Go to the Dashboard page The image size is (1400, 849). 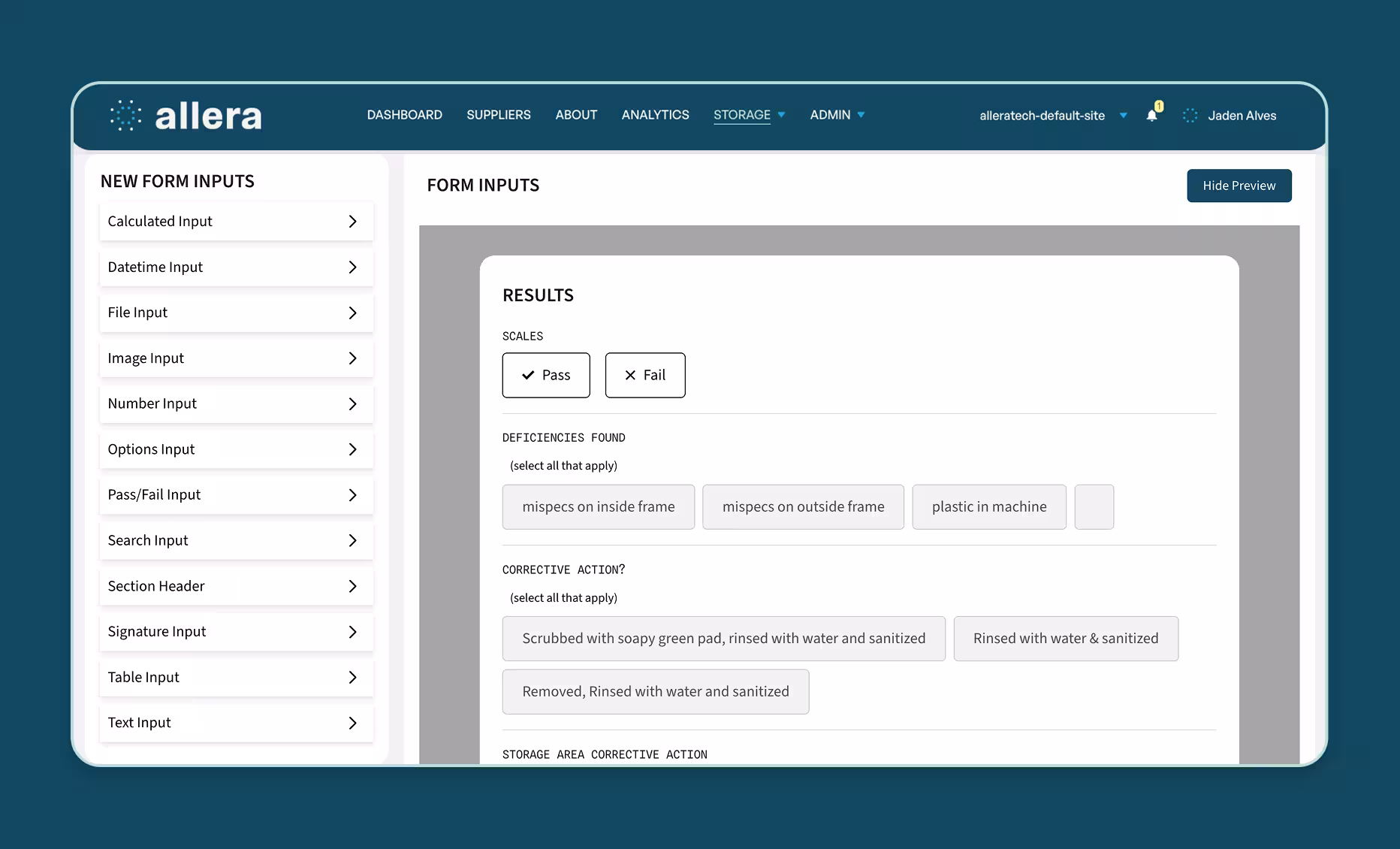(405, 115)
